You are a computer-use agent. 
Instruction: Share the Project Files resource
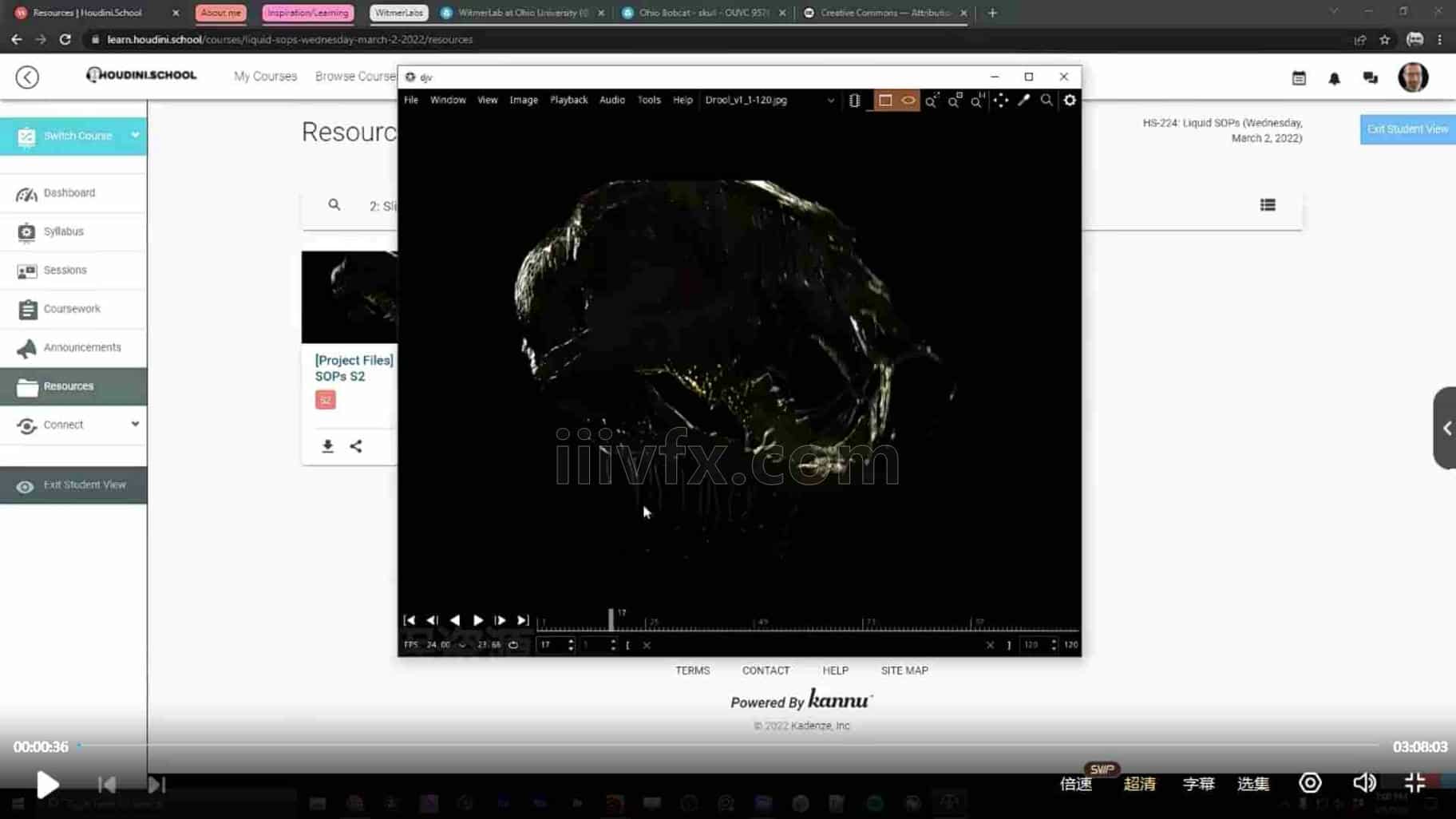(356, 446)
